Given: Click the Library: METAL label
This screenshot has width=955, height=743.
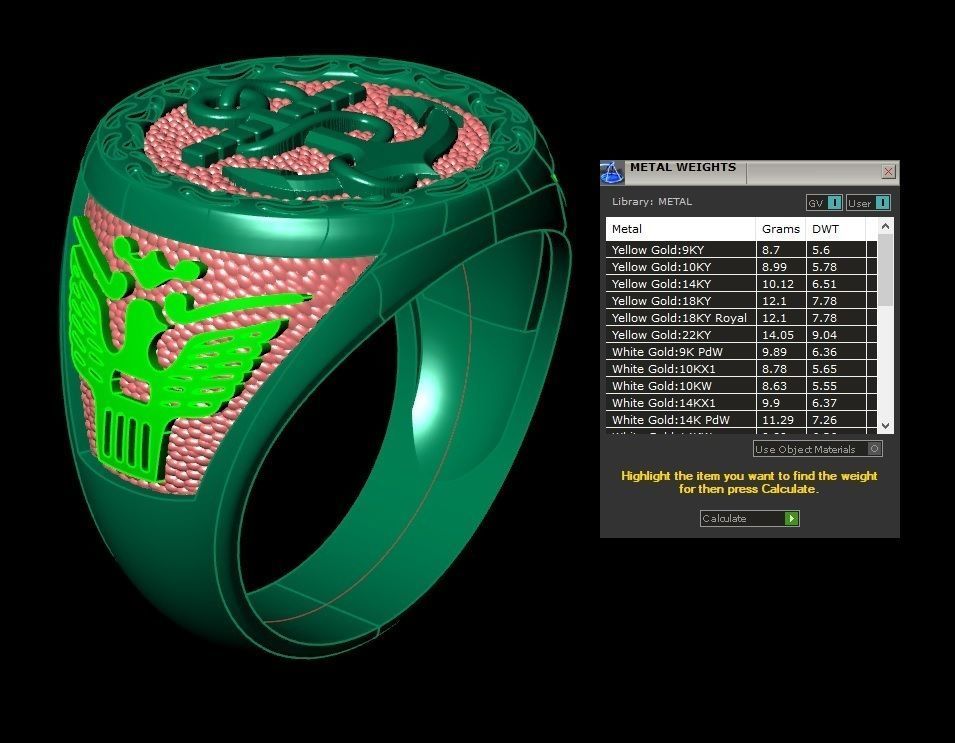Looking at the screenshot, I should click(x=652, y=202).
